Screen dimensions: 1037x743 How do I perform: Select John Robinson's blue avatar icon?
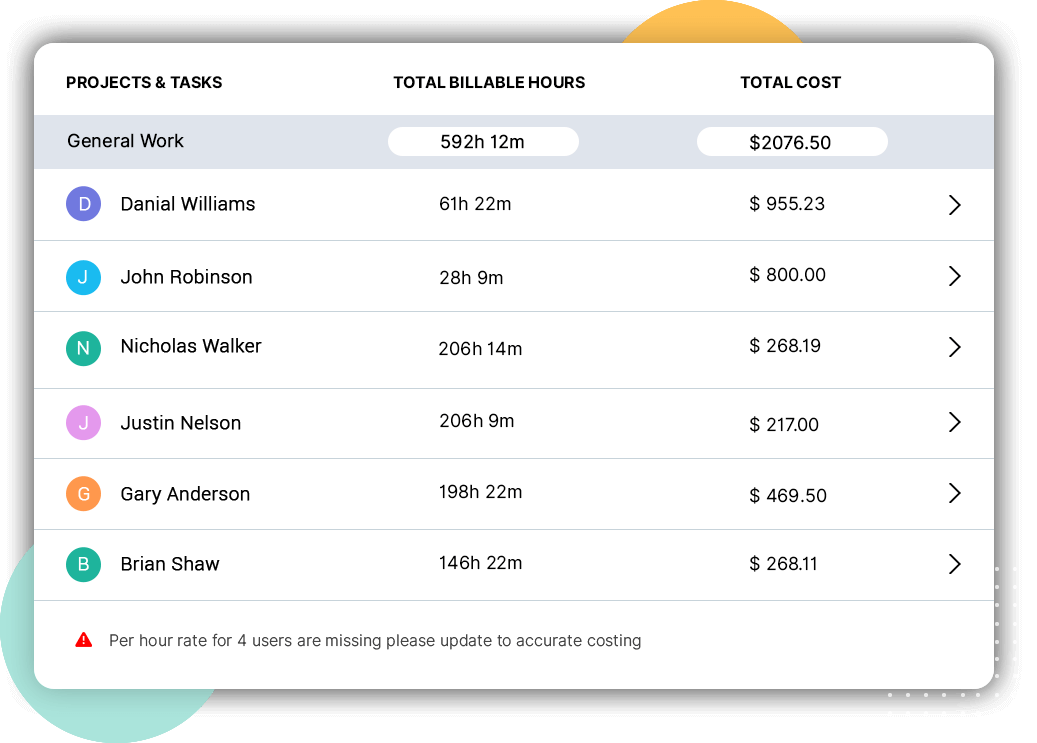(83, 277)
